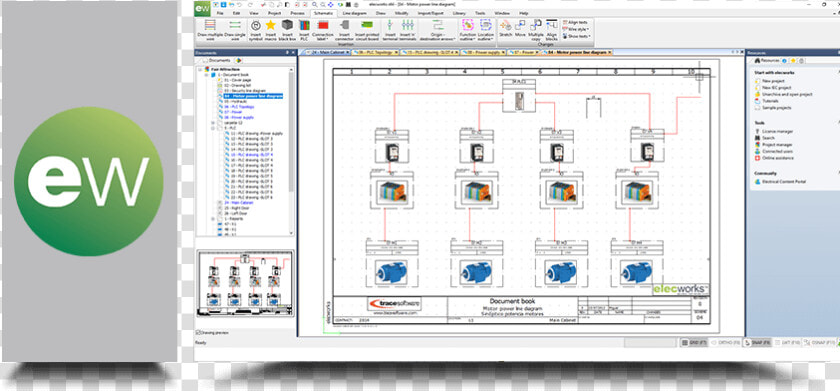This screenshot has height=391, width=840.
Task: Open the Tutorials link
Action: click(770, 101)
